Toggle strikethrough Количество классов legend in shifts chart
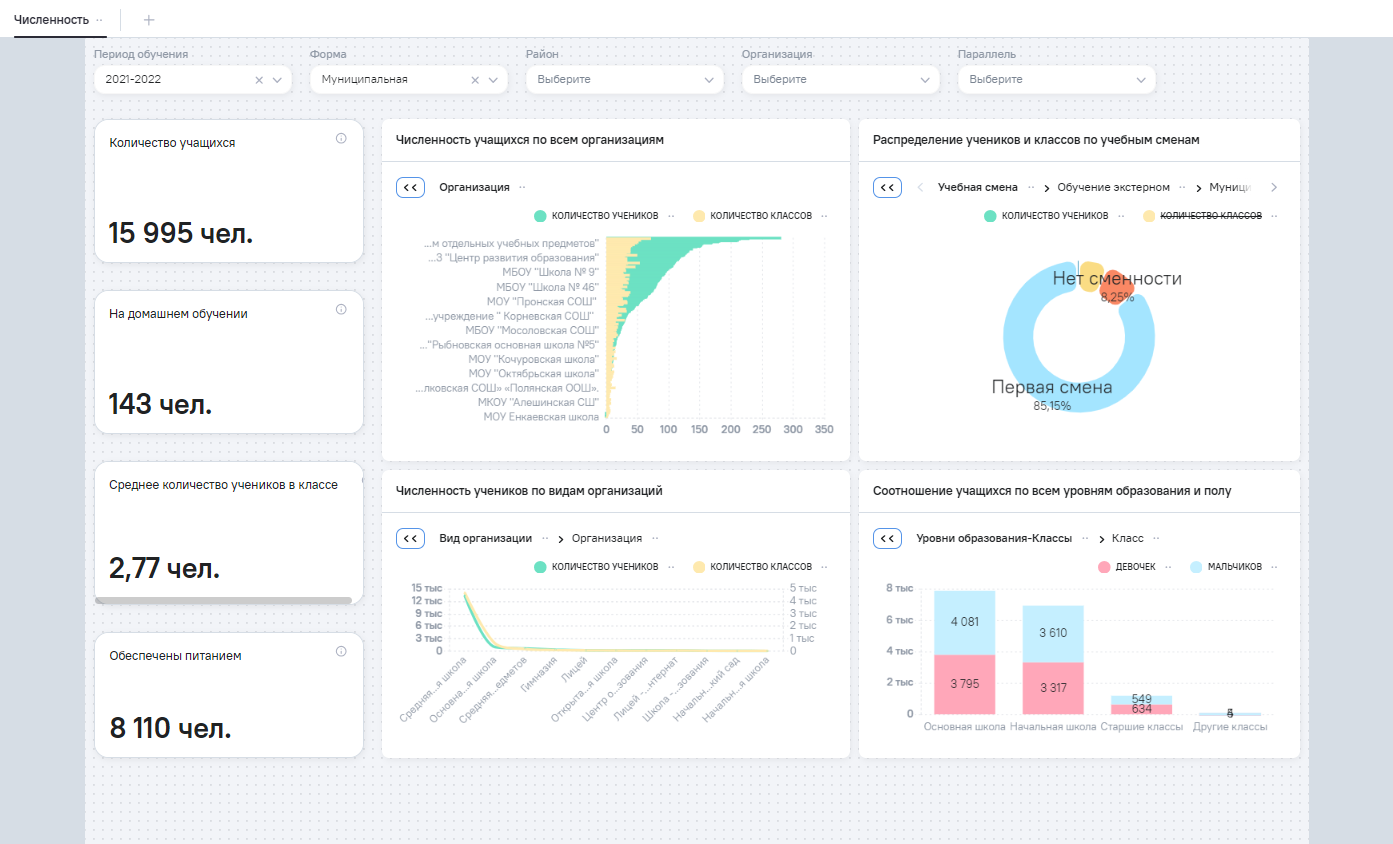The image size is (1393, 844). coord(1210,216)
